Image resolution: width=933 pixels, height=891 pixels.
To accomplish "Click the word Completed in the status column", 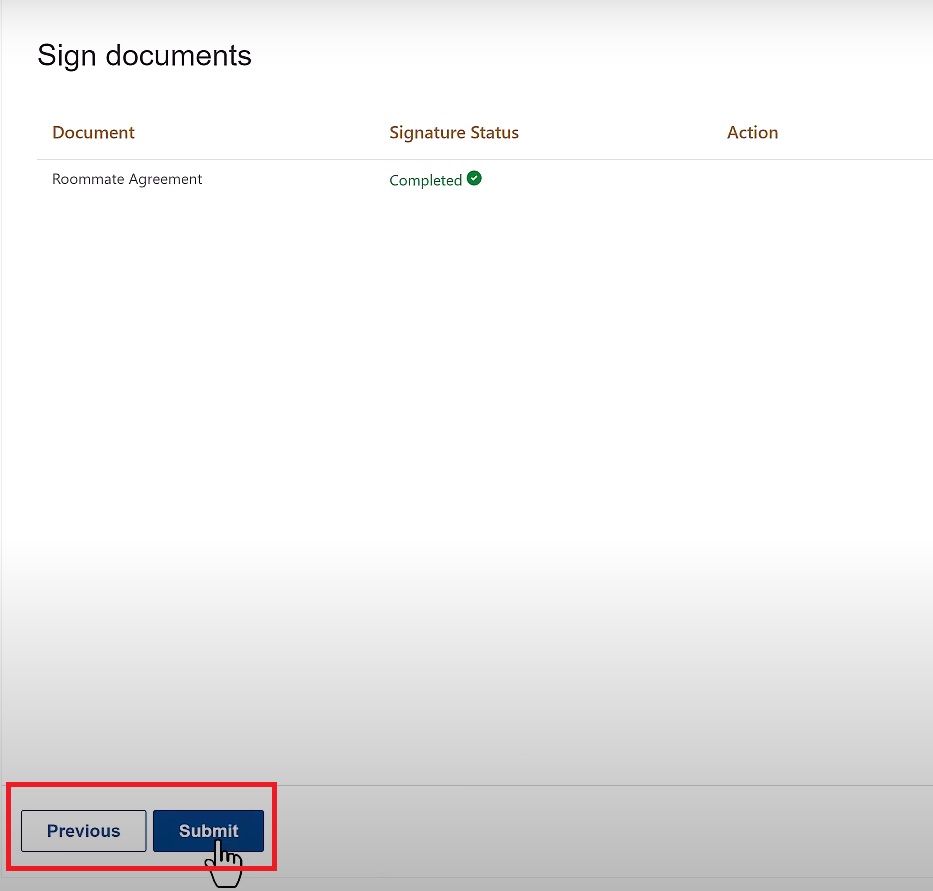I will (x=425, y=181).
